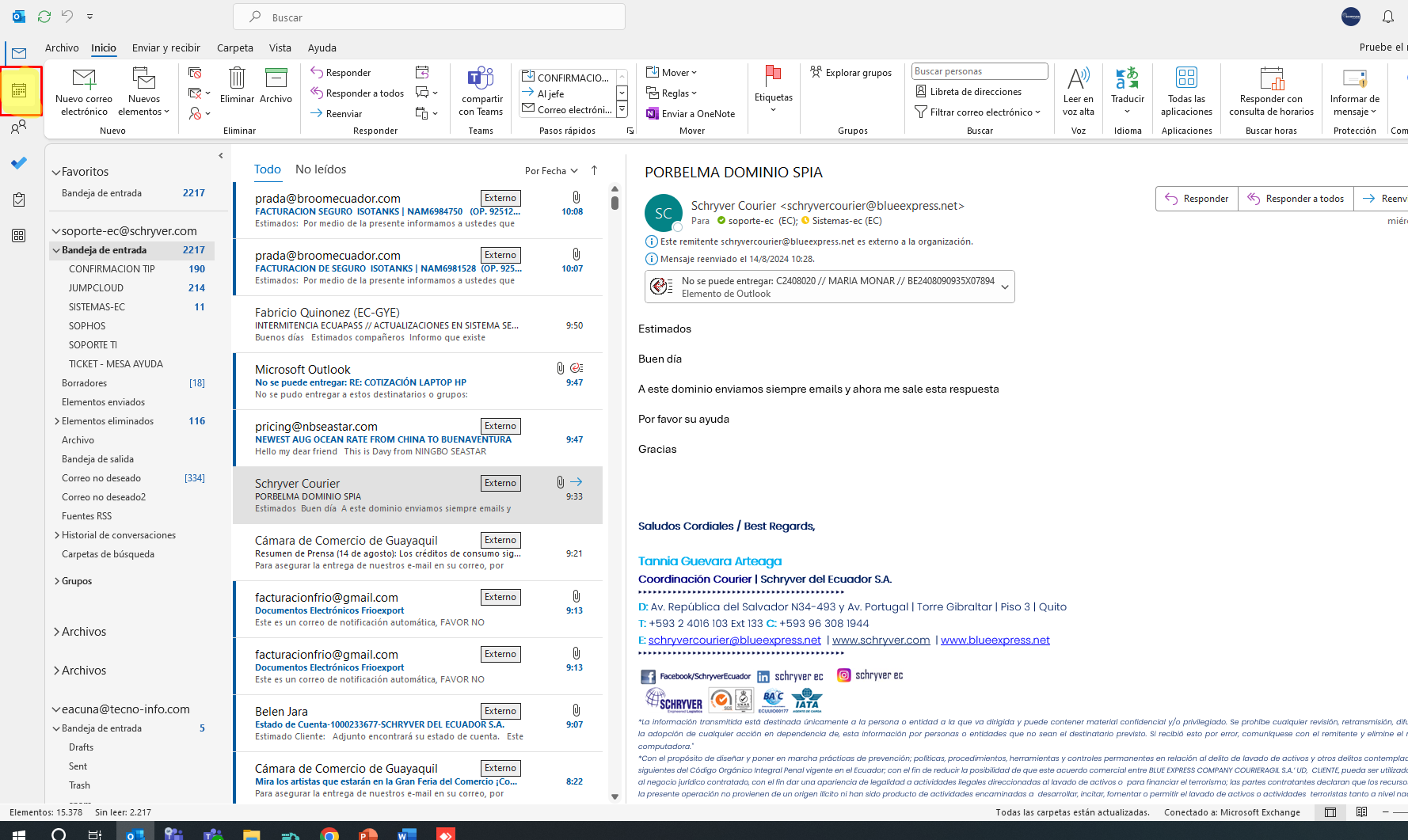The height and width of the screenshot is (840, 1408).
Task: Click Responder button in reading pane
Action: (1197, 199)
